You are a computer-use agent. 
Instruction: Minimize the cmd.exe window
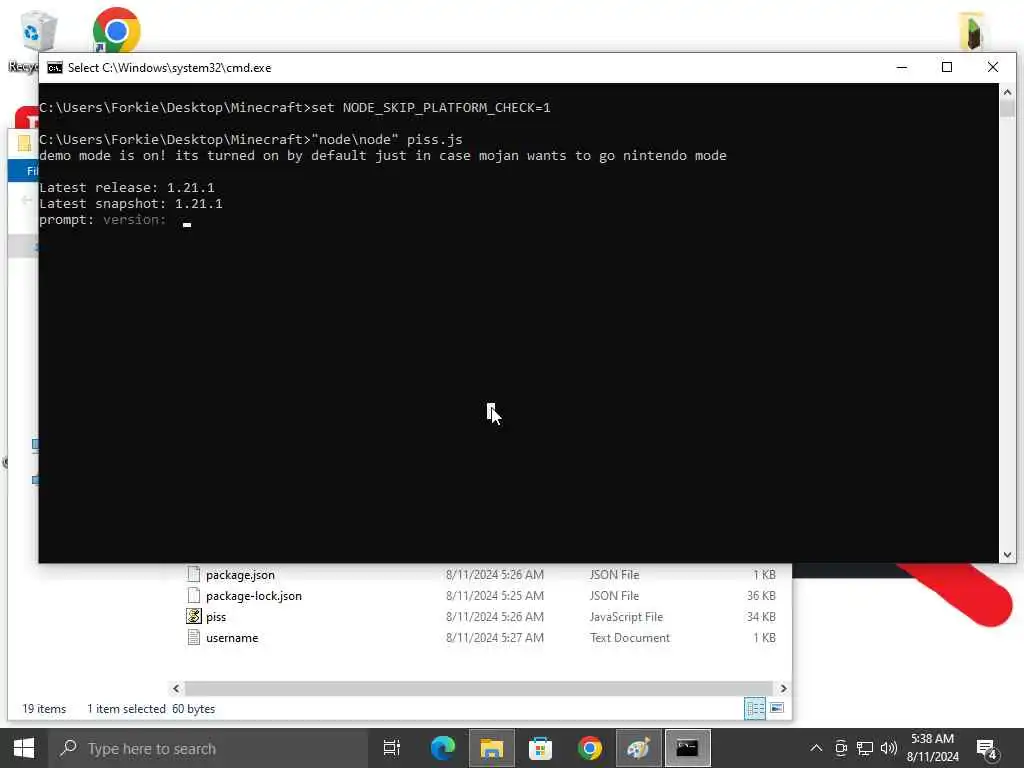click(901, 67)
